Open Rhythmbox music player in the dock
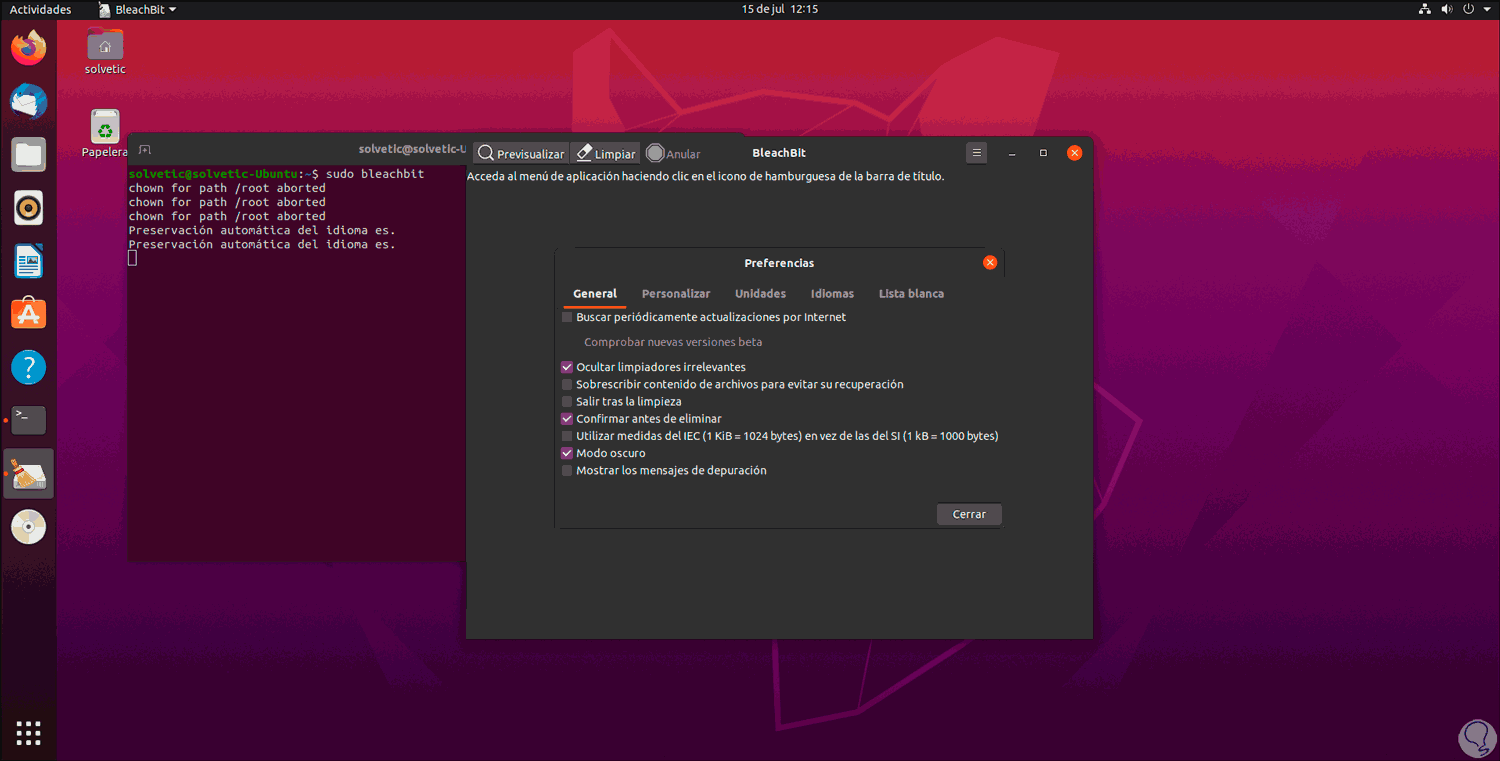The image size is (1500, 761). pos(29,208)
